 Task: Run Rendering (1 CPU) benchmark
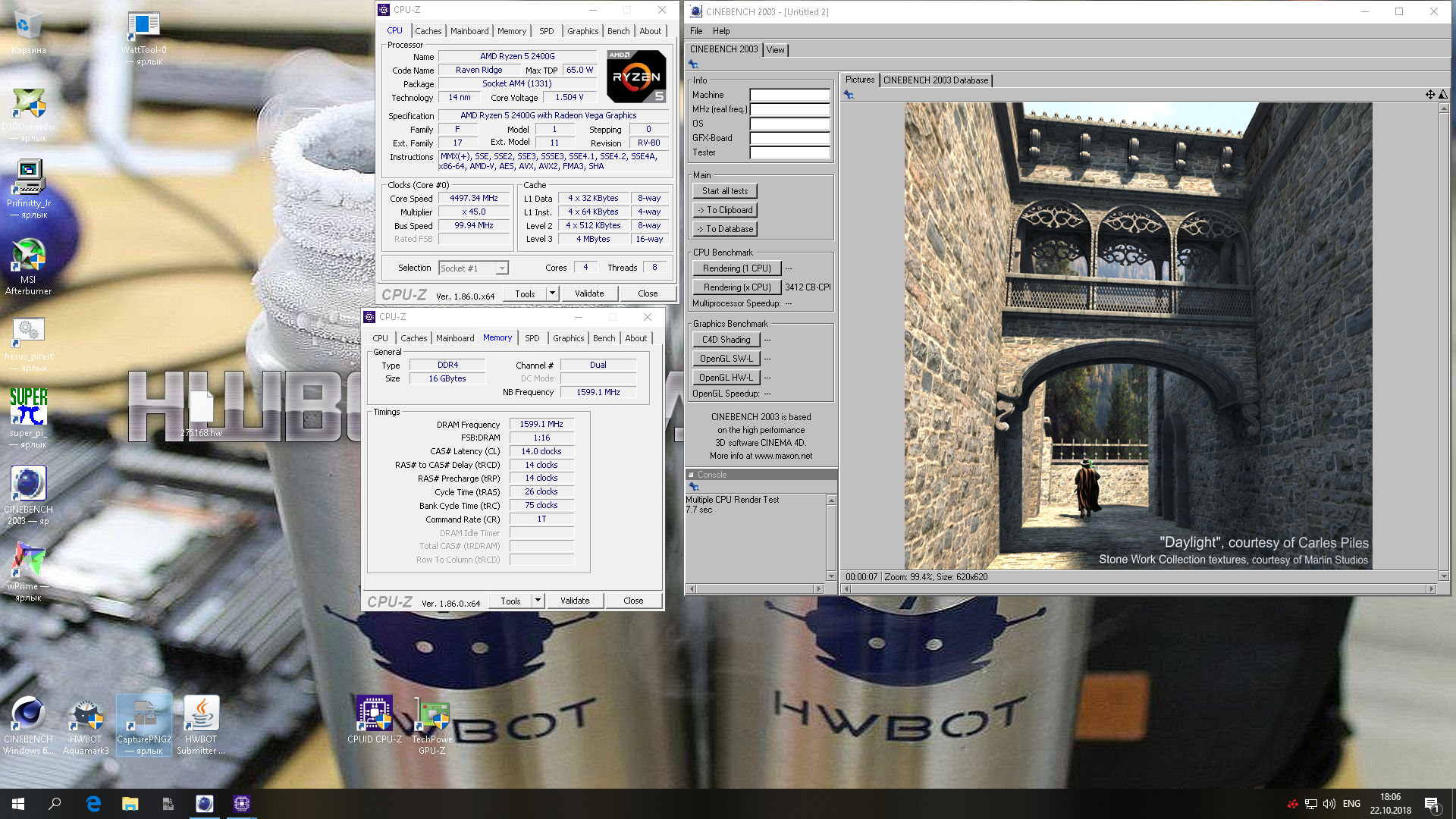736,268
